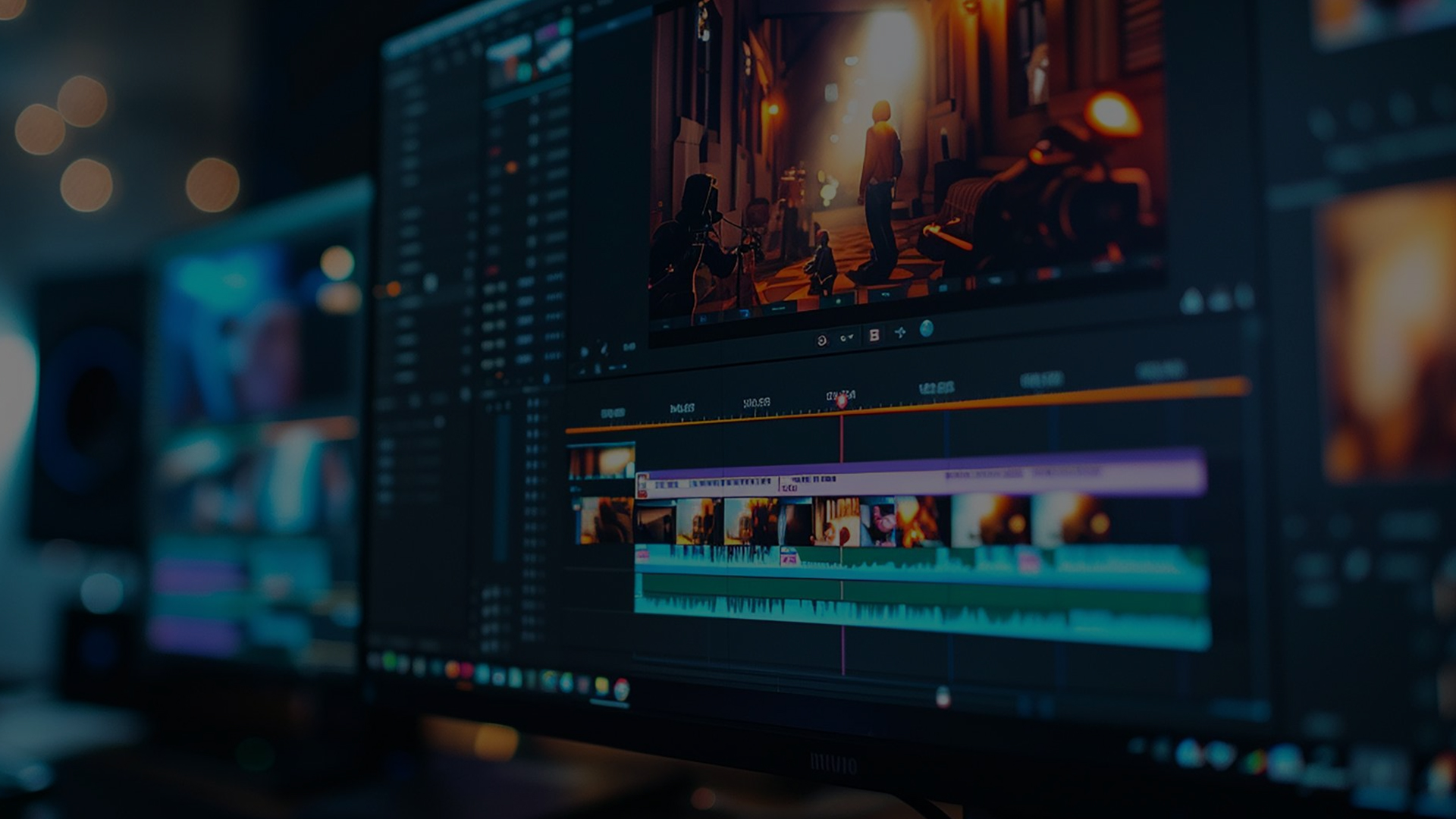
Task: Click the orange icon in the dock
Action: click(453, 669)
